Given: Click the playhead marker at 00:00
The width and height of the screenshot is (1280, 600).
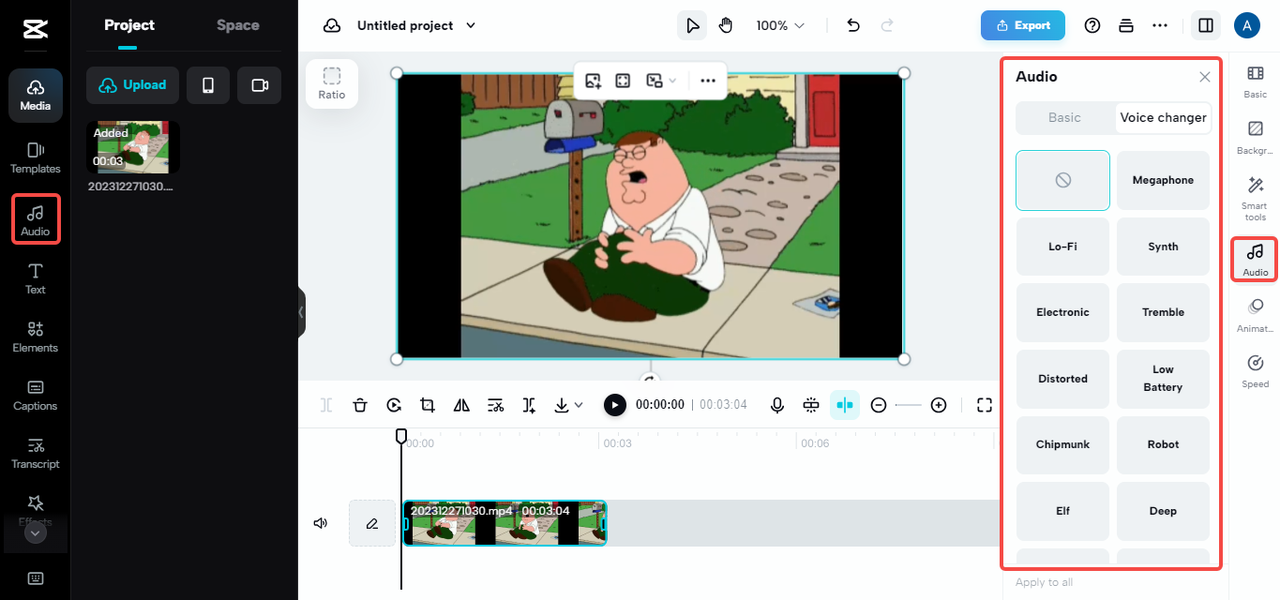Looking at the screenshot, I should (401, 436).
